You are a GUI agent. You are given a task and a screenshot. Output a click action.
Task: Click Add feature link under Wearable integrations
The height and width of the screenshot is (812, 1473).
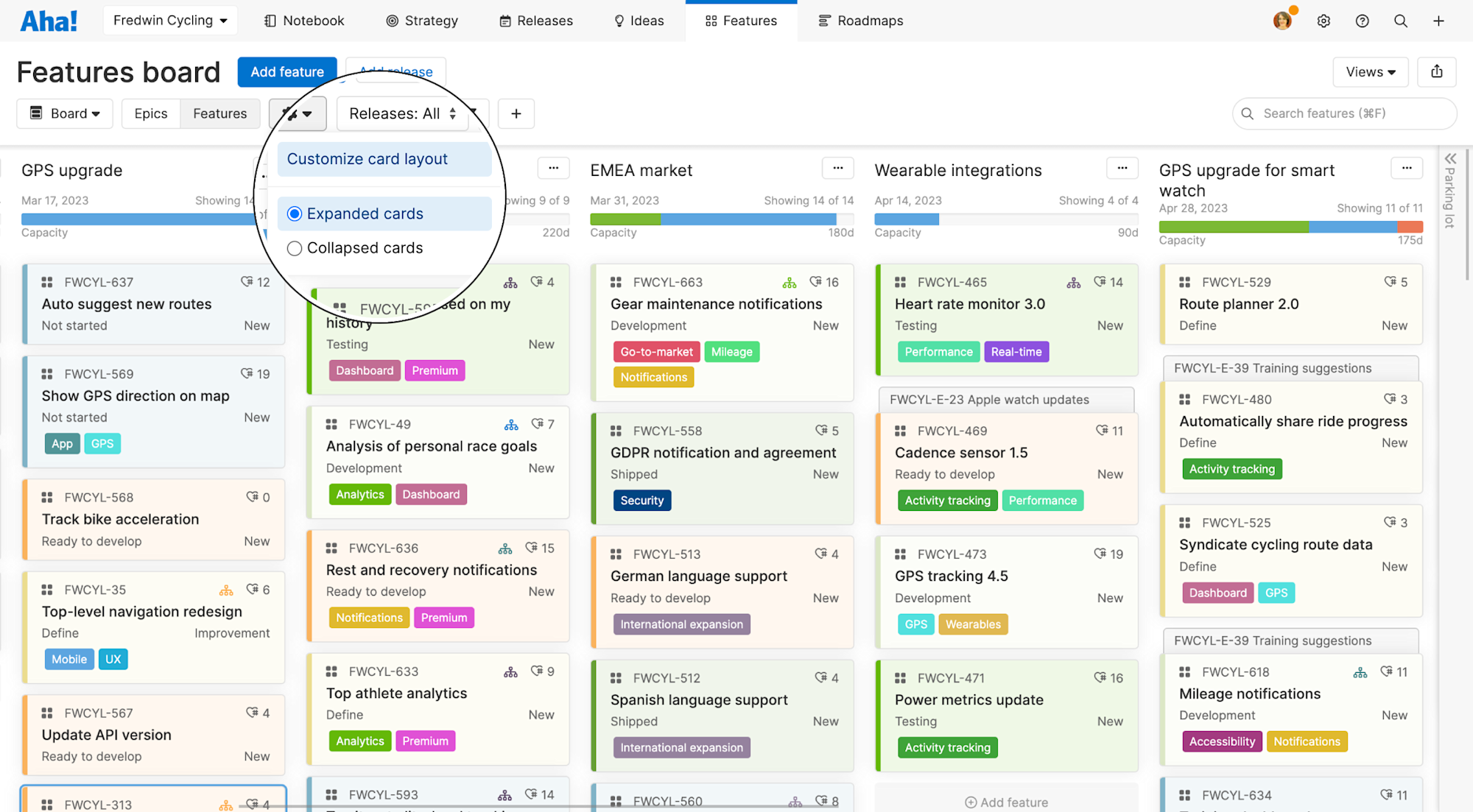coord(1006,802)
